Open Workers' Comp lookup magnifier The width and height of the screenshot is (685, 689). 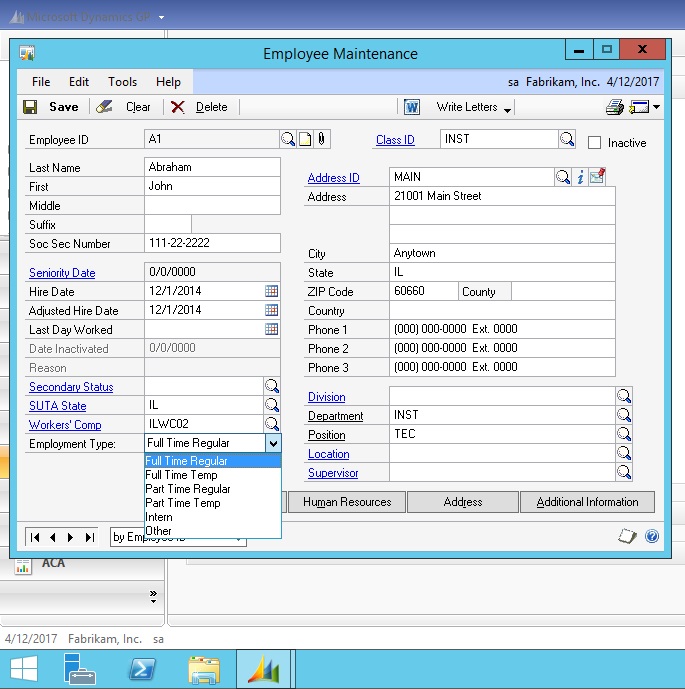coord(272,424)
